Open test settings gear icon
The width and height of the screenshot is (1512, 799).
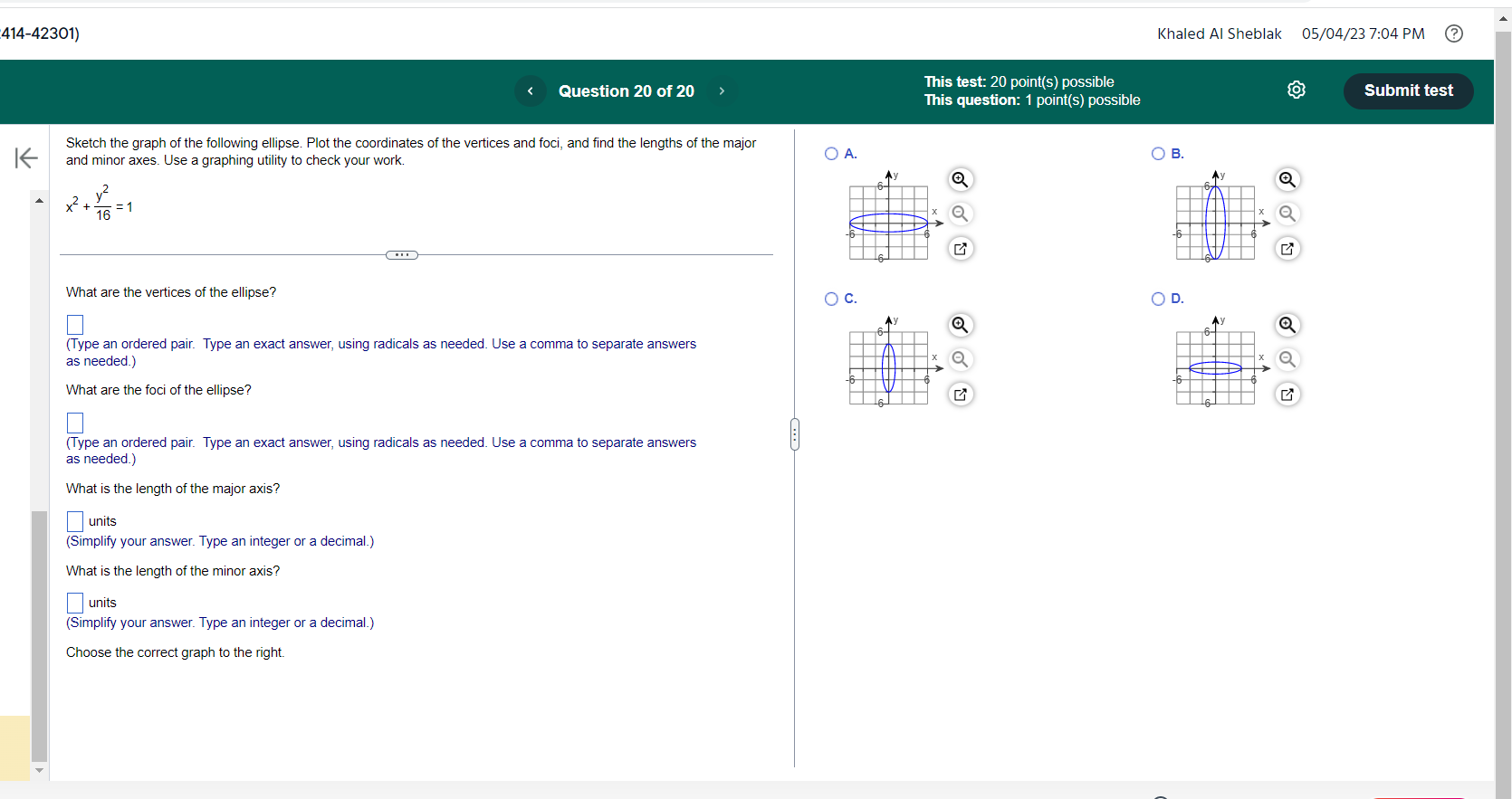[x=1297, y=90]
